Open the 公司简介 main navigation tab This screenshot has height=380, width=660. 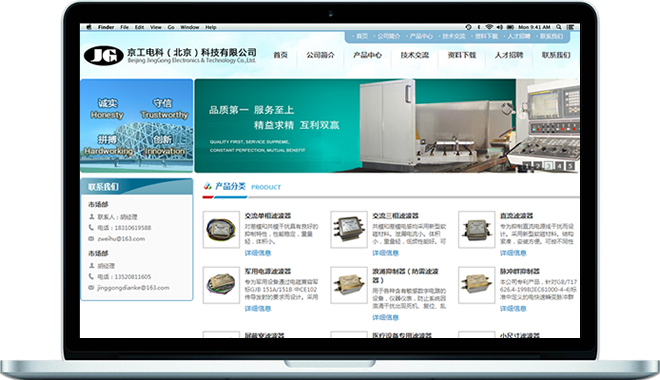point(320,55)
